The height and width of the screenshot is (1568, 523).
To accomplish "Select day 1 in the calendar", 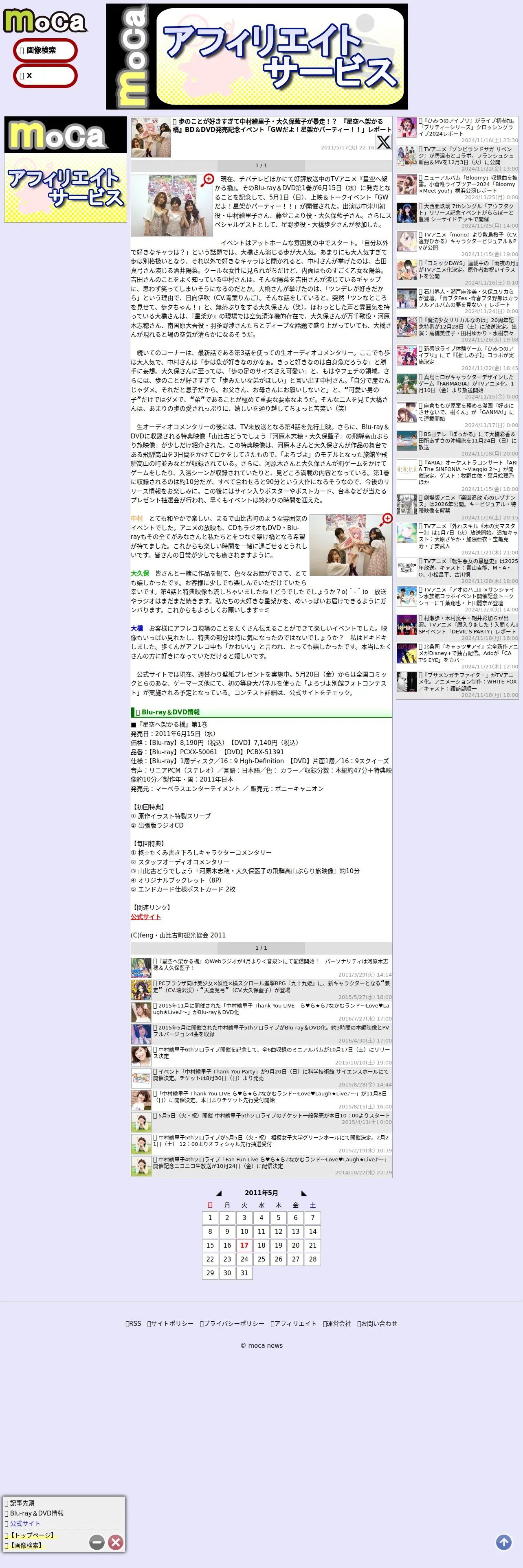I will click(210, 1218).
